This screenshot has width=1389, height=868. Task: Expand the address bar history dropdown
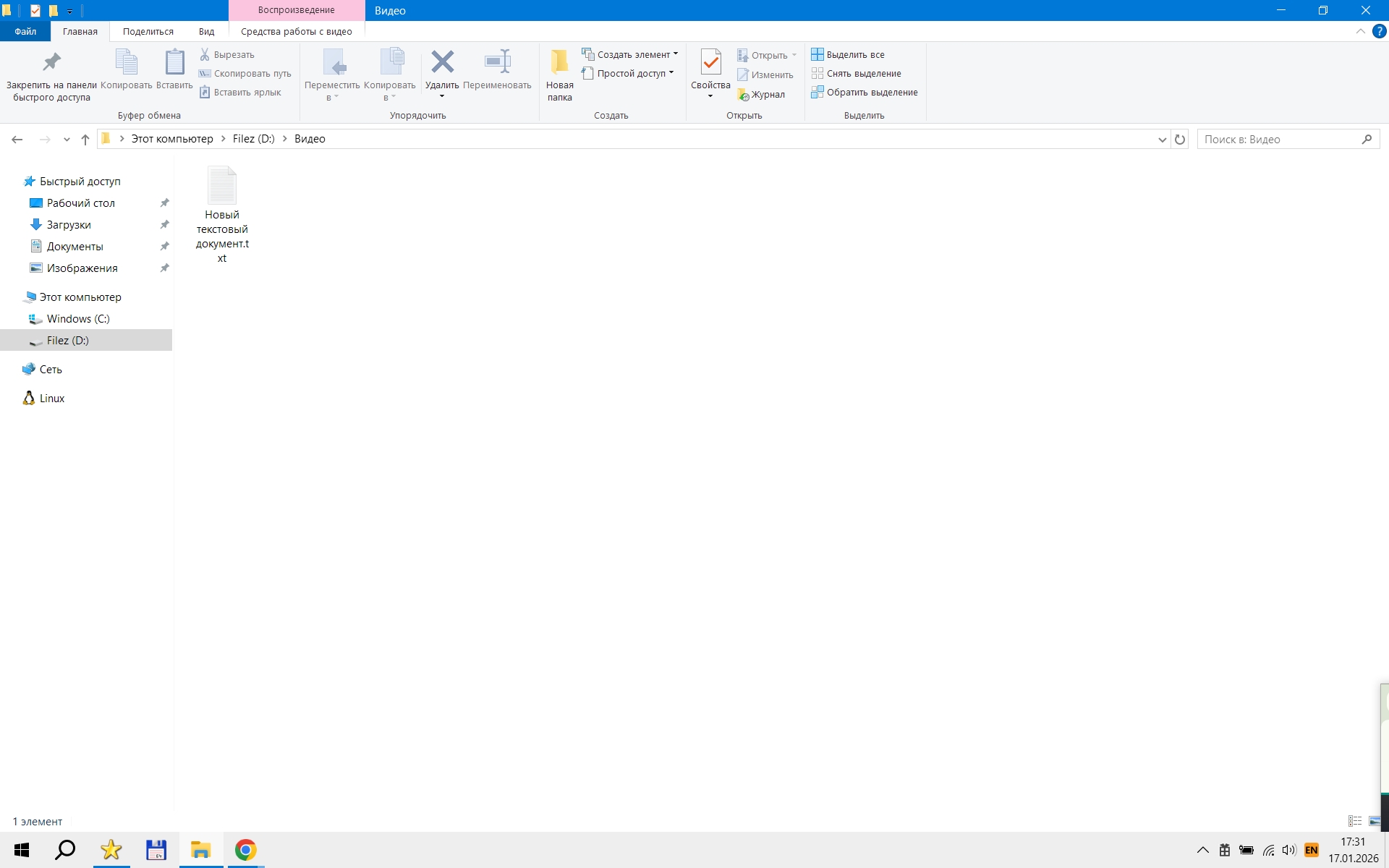[x=1162, y=140]
